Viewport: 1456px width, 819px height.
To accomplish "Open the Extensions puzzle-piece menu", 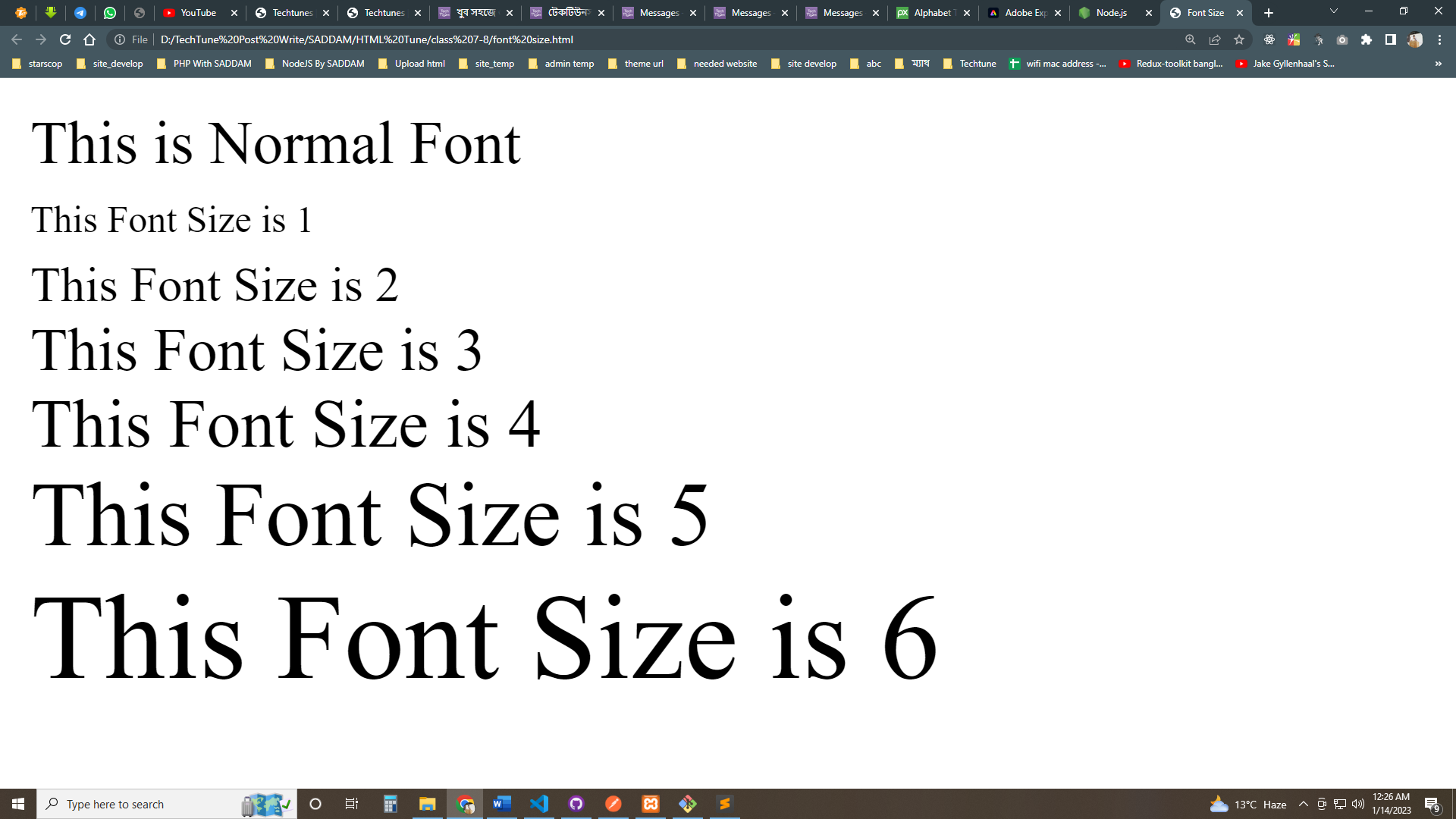I will coord(1366,39).
